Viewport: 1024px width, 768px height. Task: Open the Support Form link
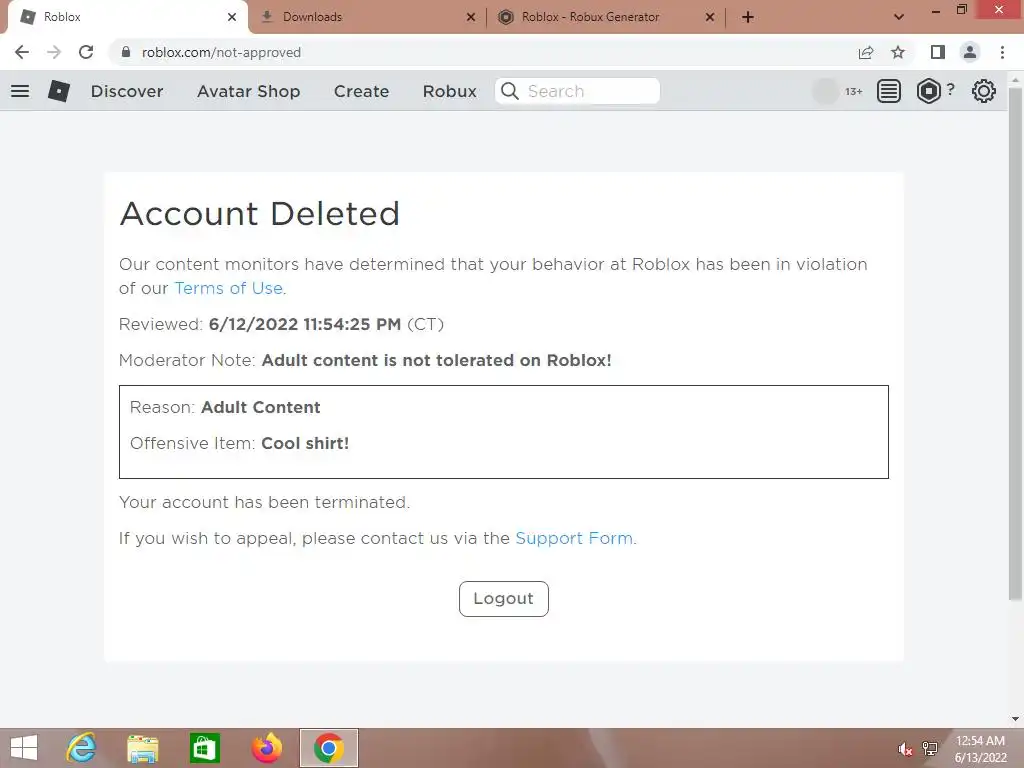point(574,538)
